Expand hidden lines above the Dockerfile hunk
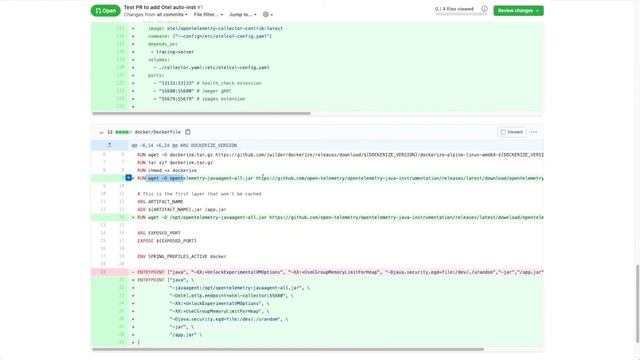The height and width of the screenshot is (360, 640). click(109, 145)
